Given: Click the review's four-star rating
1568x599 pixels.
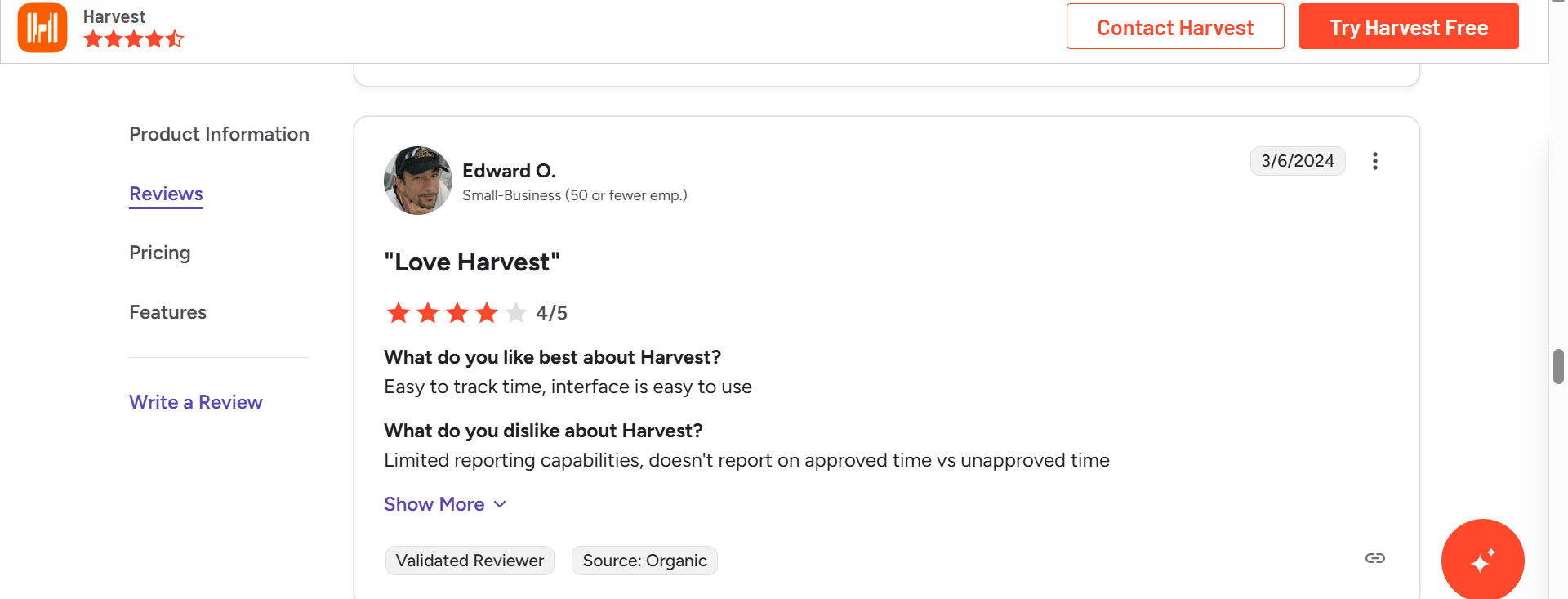Looking at the screenshot, I should [x=457, y=312].
